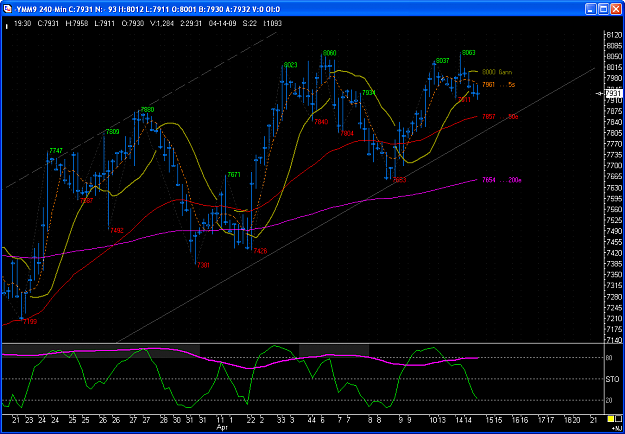The height and width of the screenshot is (434, 625).
Task: Click the 8023 swing high label
Action: point(291,65)
